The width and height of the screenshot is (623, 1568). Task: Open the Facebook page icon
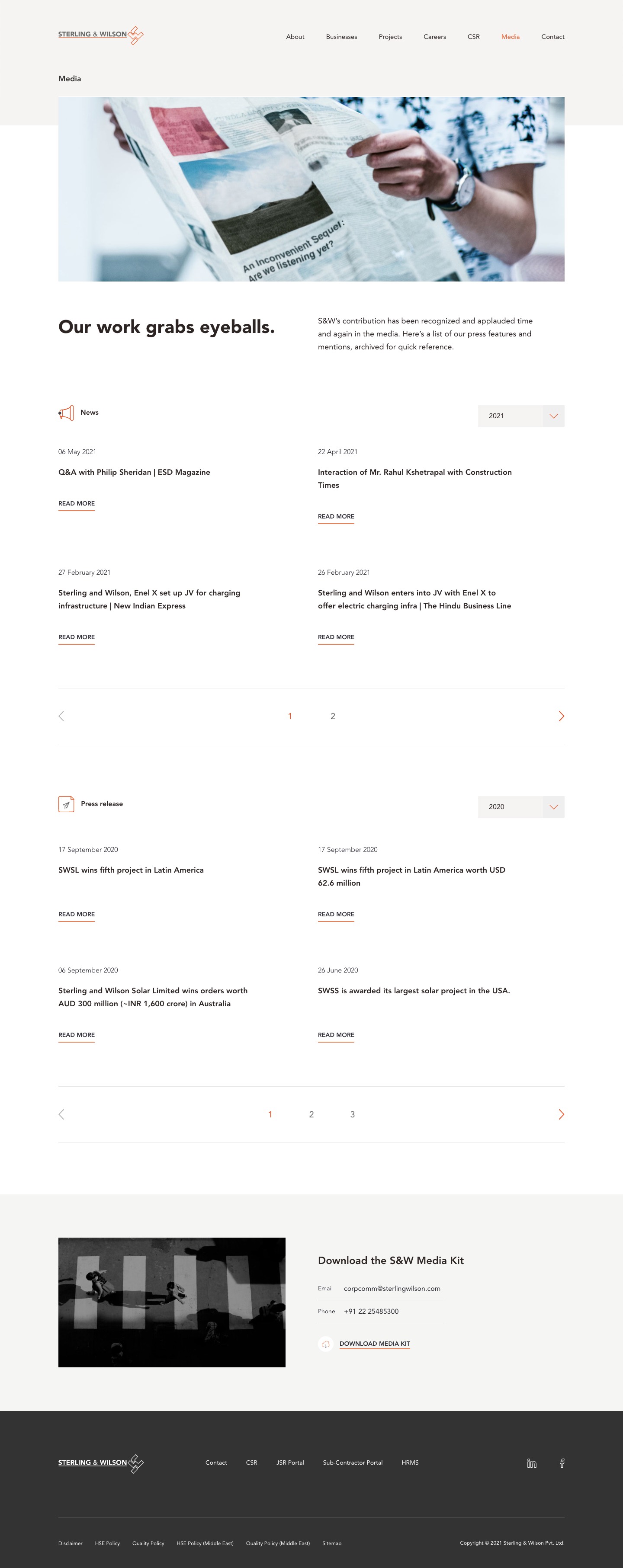pyautogui.click(x=562, y=1462)
